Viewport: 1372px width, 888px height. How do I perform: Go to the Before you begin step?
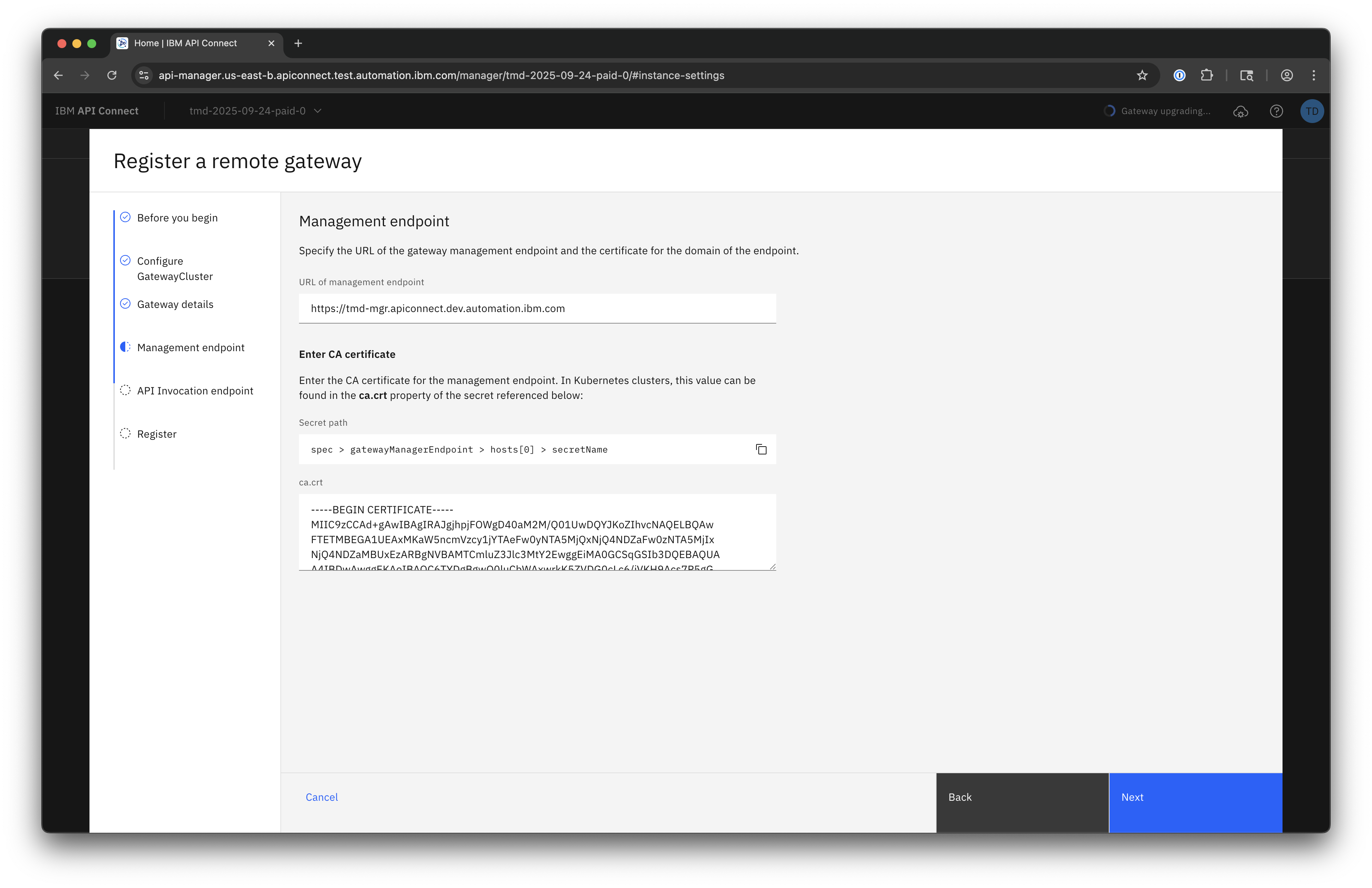coord(177,218)
